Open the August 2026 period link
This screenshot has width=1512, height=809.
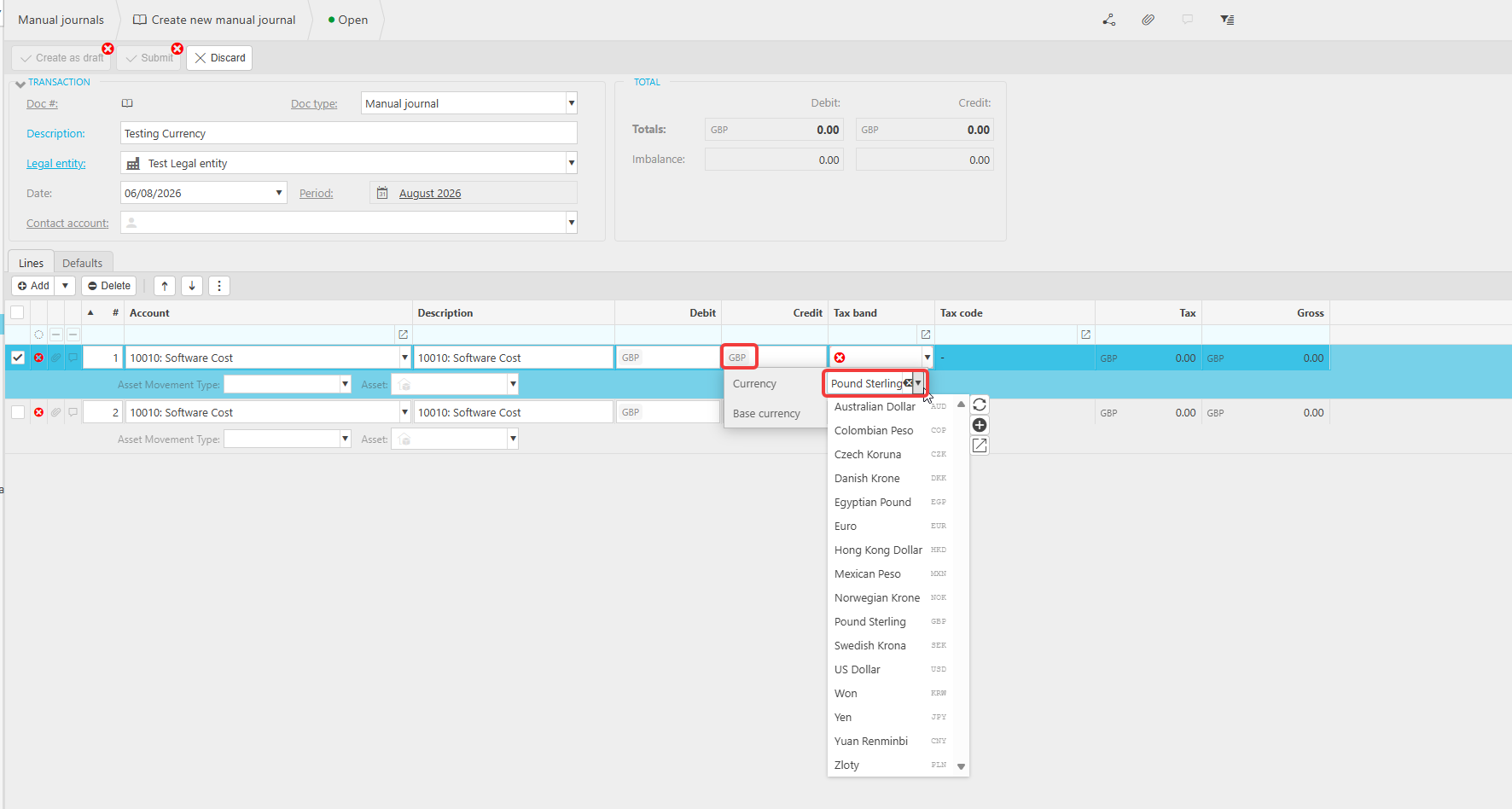click(430, 194)
